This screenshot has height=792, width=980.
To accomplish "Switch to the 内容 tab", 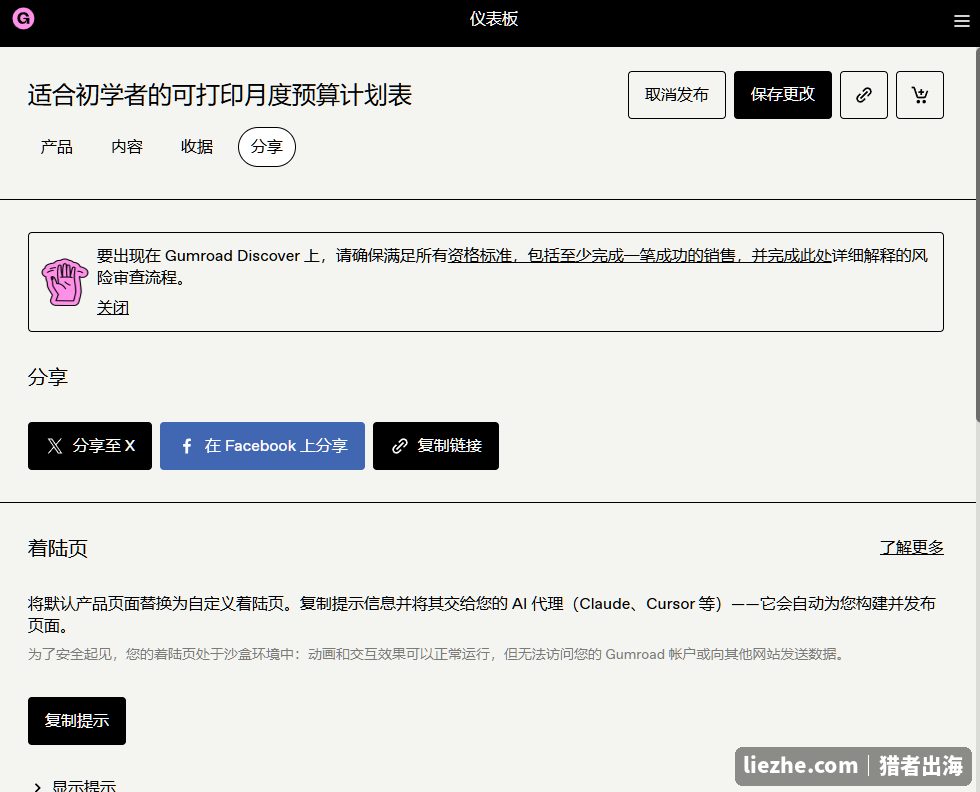I will (x=127, y=147).
